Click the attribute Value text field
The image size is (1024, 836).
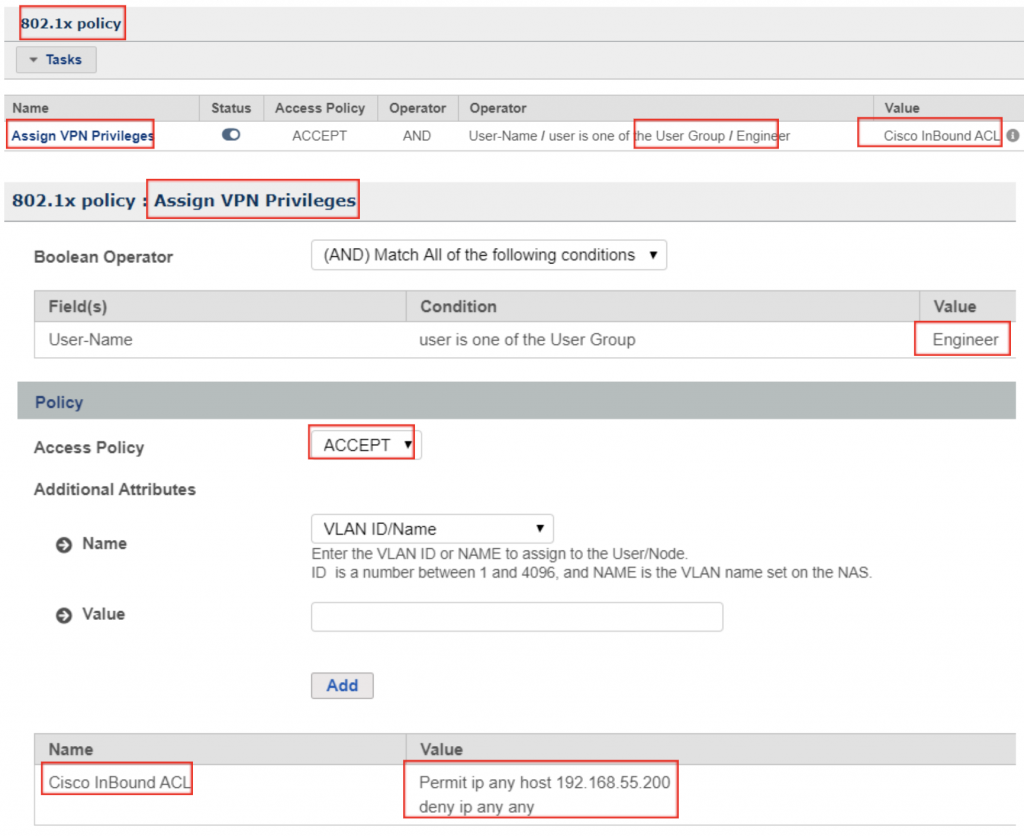(516, 617)
